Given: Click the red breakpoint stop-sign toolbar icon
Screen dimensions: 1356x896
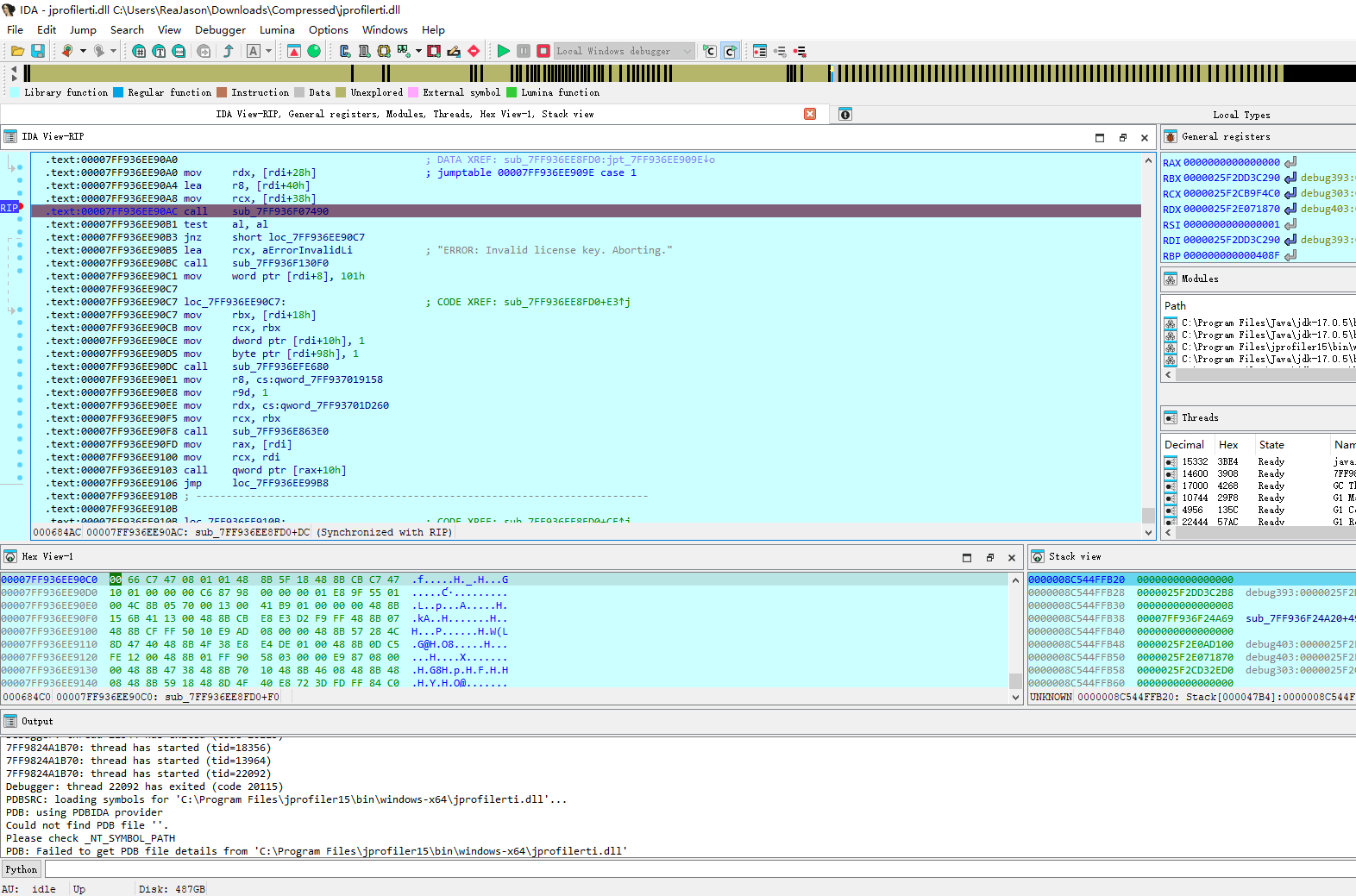Looking at the screenshot, I should [x=474, y=51].
